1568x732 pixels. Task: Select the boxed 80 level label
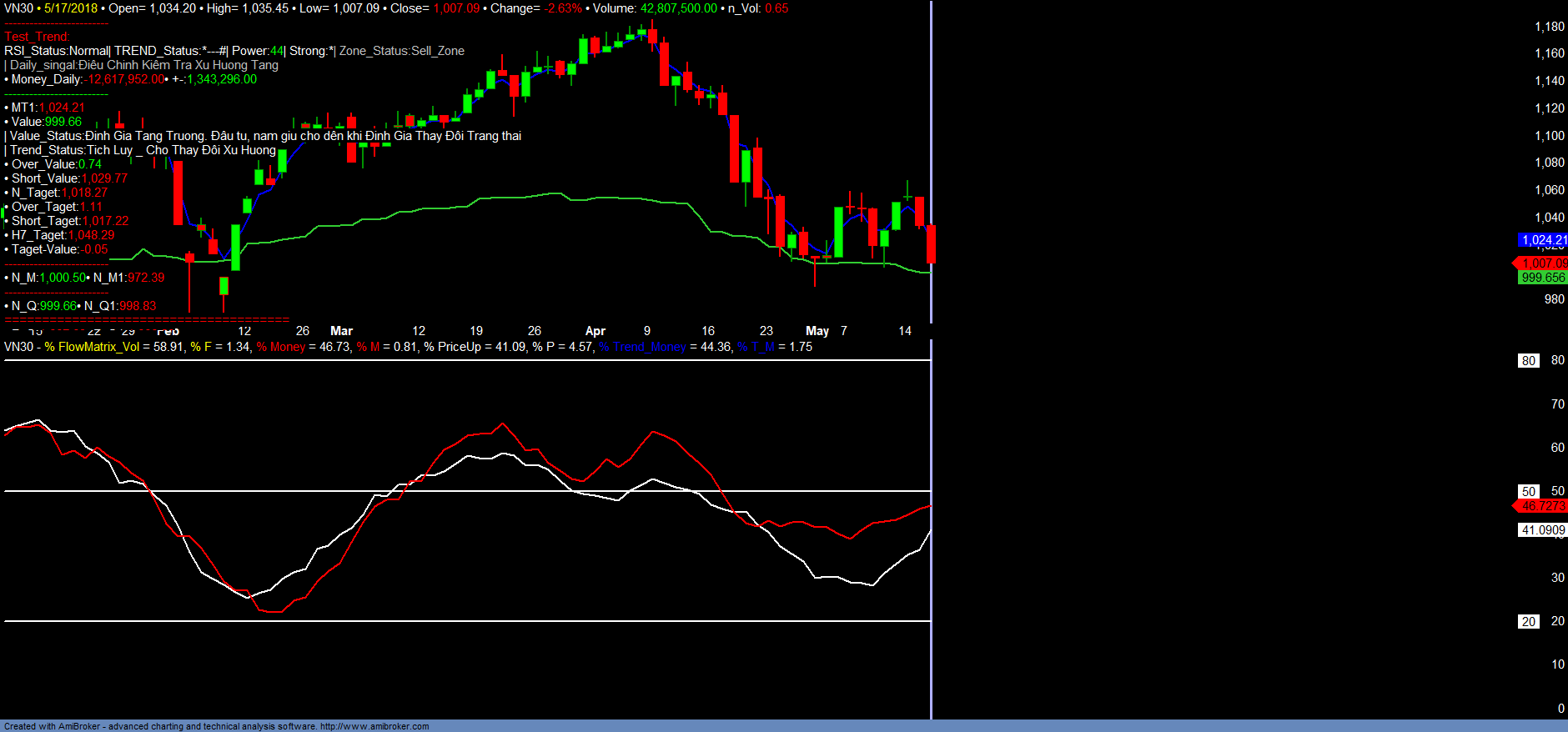click(1528, 361)
